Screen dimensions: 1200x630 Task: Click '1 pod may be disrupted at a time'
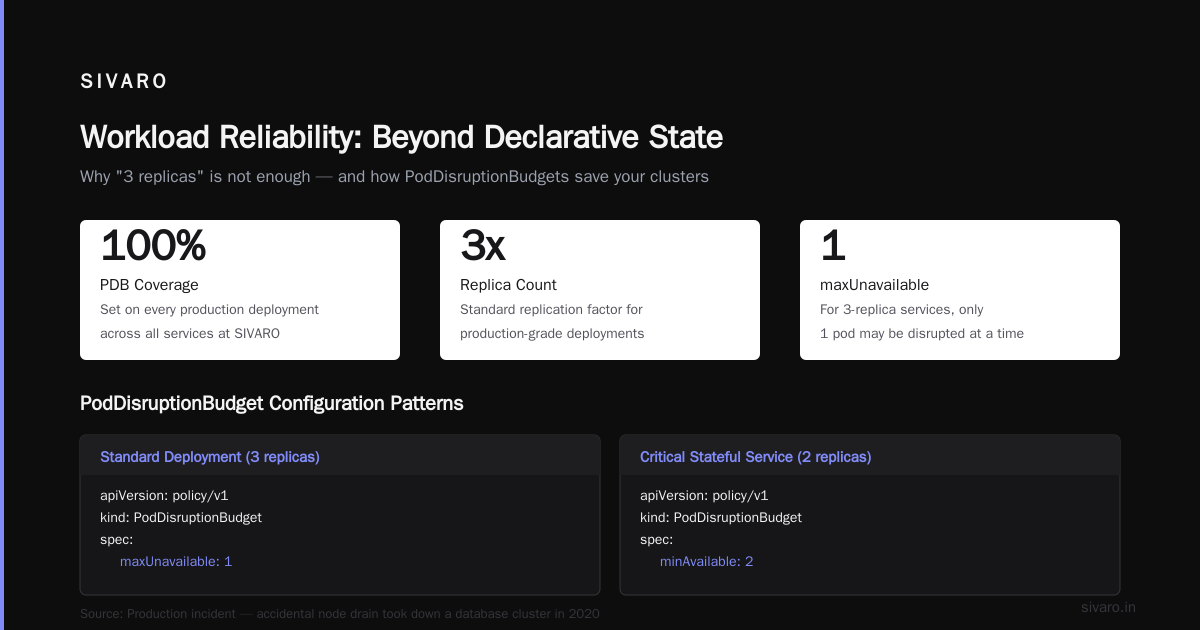[x=922, y=333]
